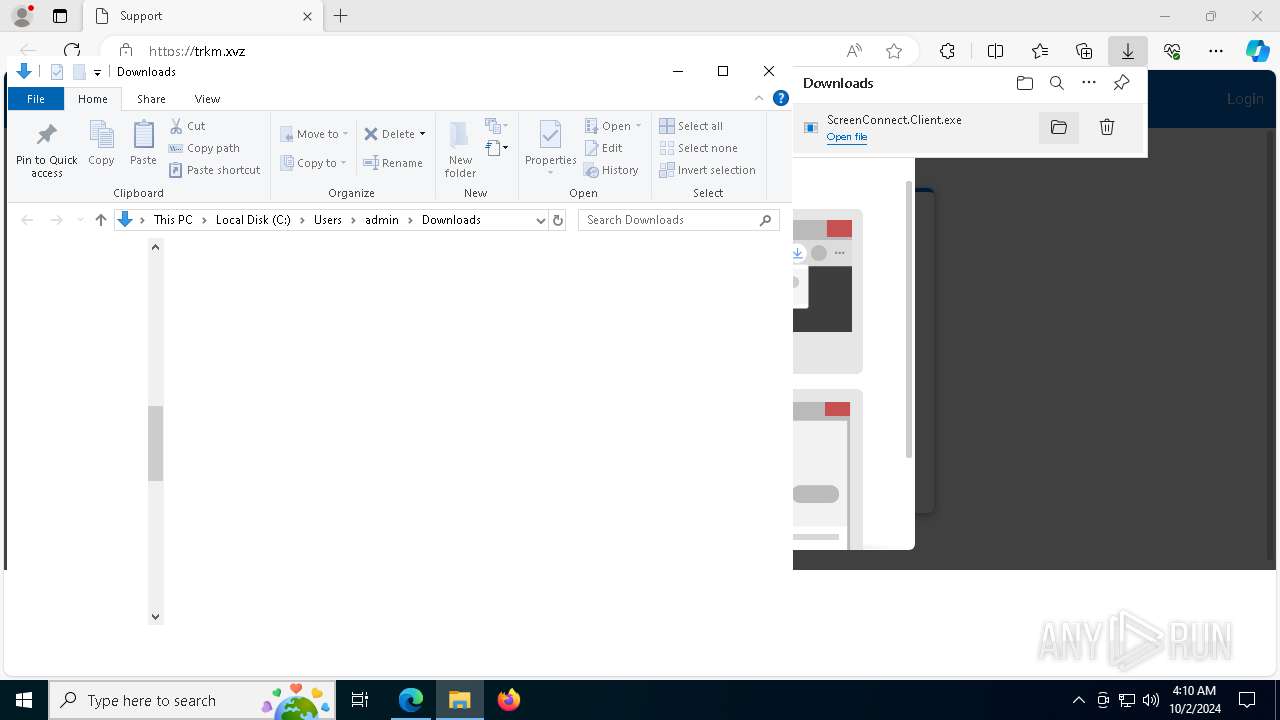Switch to the Home ribbon tab
The width and height of the screenshot is (1280, 720).
93,99
